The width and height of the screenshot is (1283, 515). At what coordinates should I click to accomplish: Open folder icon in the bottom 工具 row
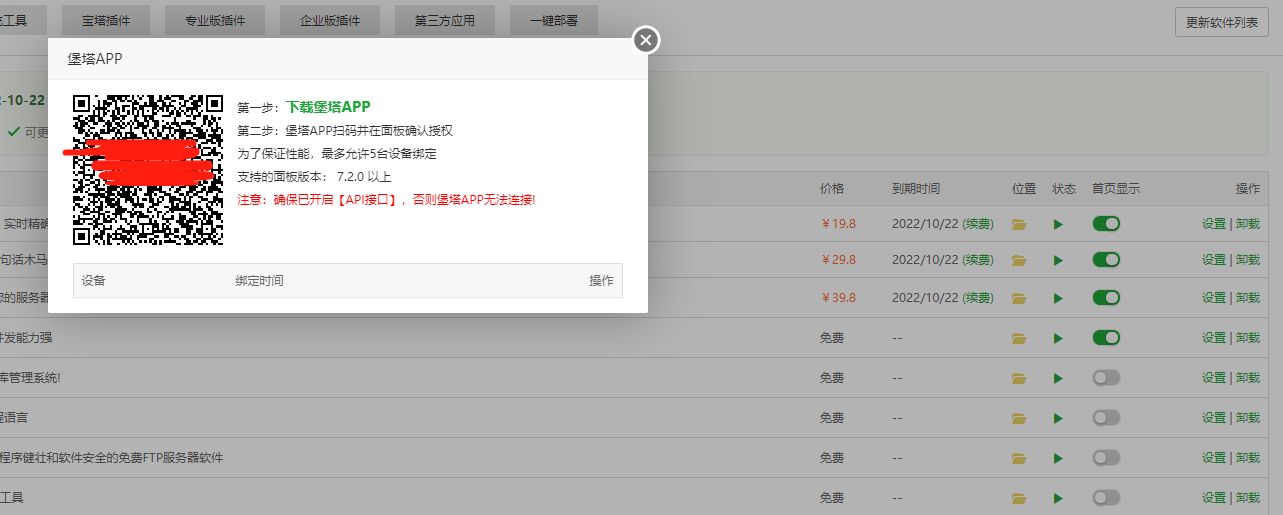coord(1019,498)
